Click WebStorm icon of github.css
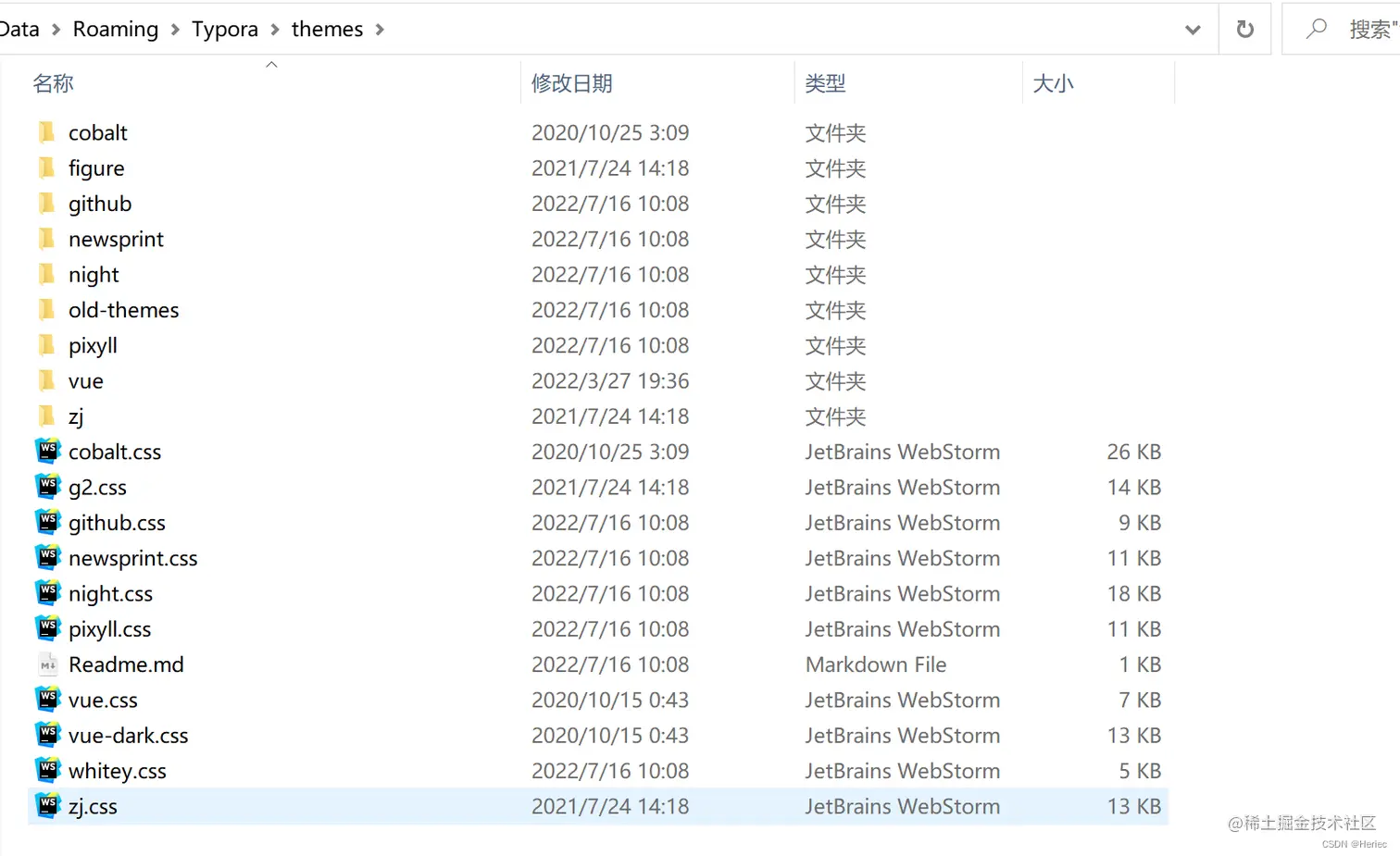 tap(48, 522)
